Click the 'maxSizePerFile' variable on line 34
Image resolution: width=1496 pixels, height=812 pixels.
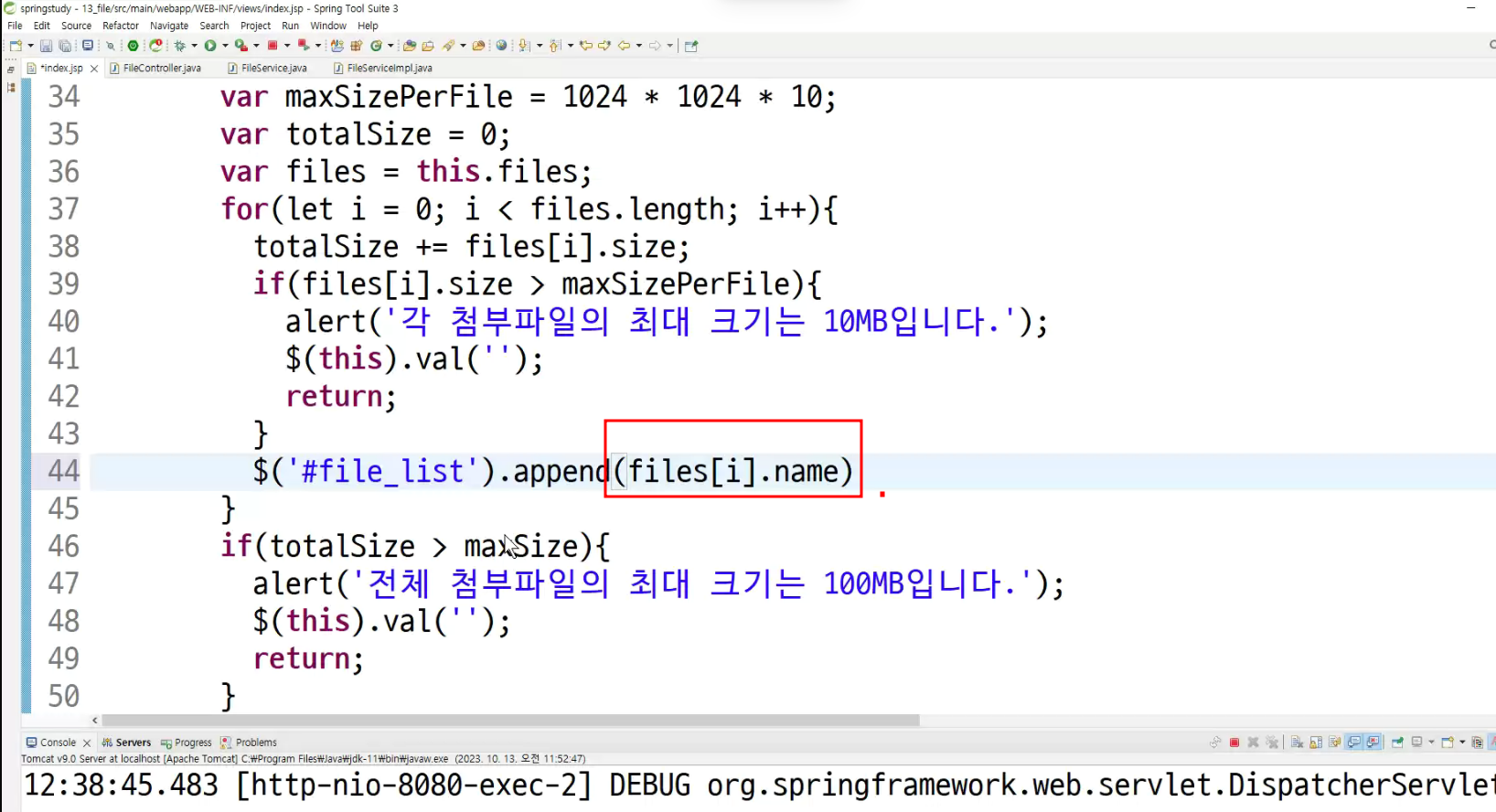(399, 97)
